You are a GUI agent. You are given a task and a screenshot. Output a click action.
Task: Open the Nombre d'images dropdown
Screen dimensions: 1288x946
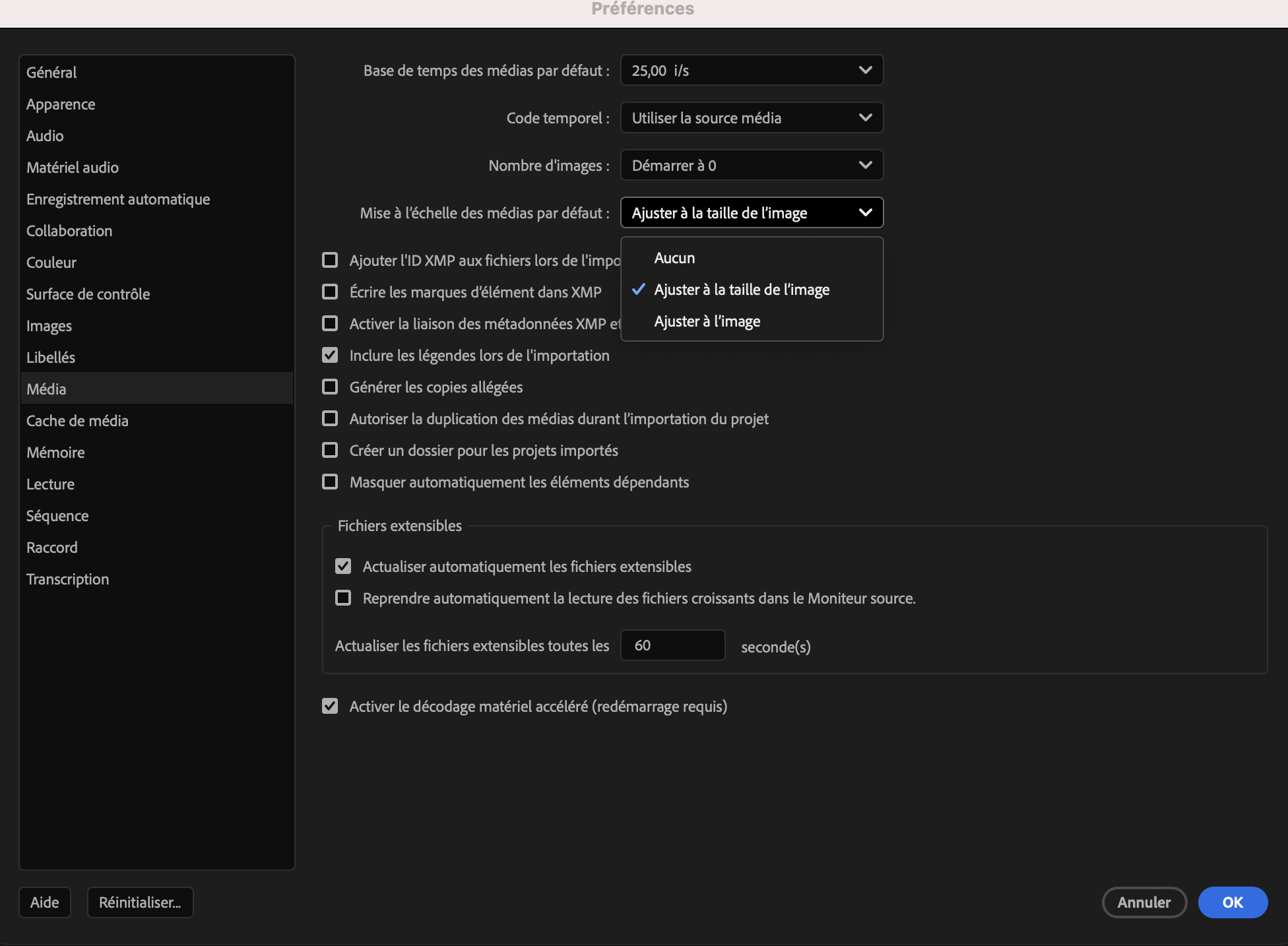[751, 166]
